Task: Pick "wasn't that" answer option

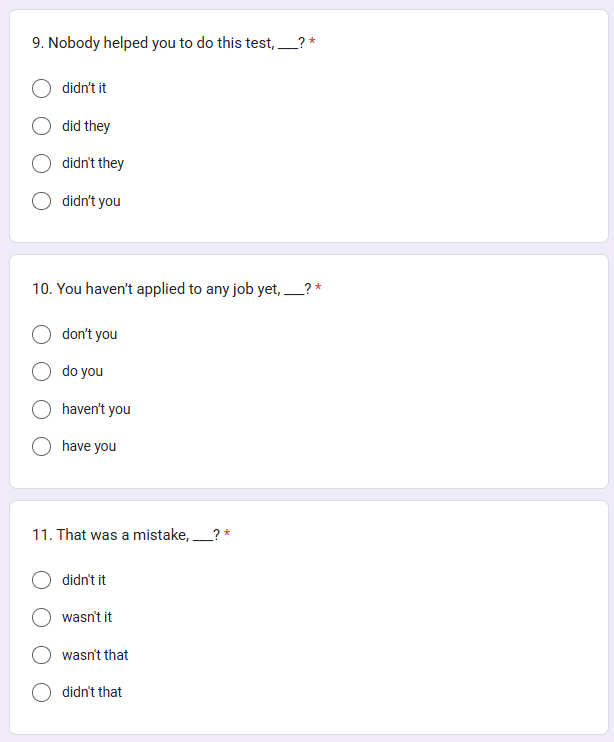Action: click(42, 655)
